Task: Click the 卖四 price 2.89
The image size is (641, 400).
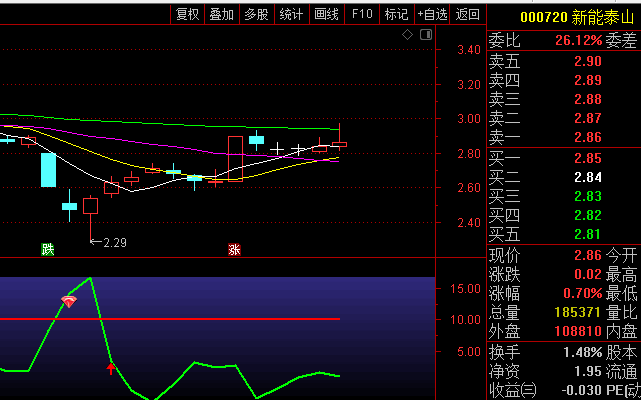Action: click(x=588, y=80)
